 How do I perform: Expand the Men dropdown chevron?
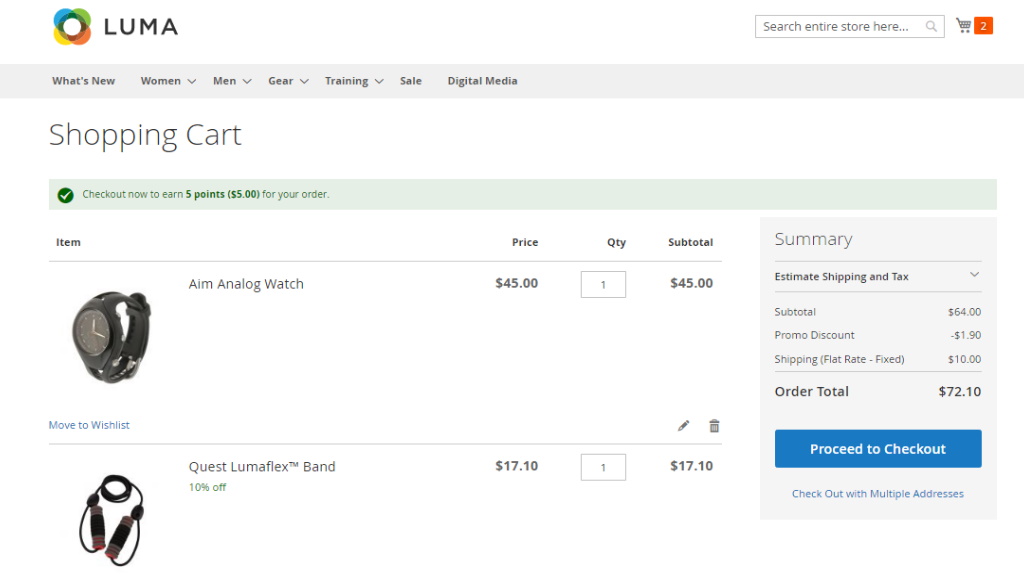coord(247,82)
